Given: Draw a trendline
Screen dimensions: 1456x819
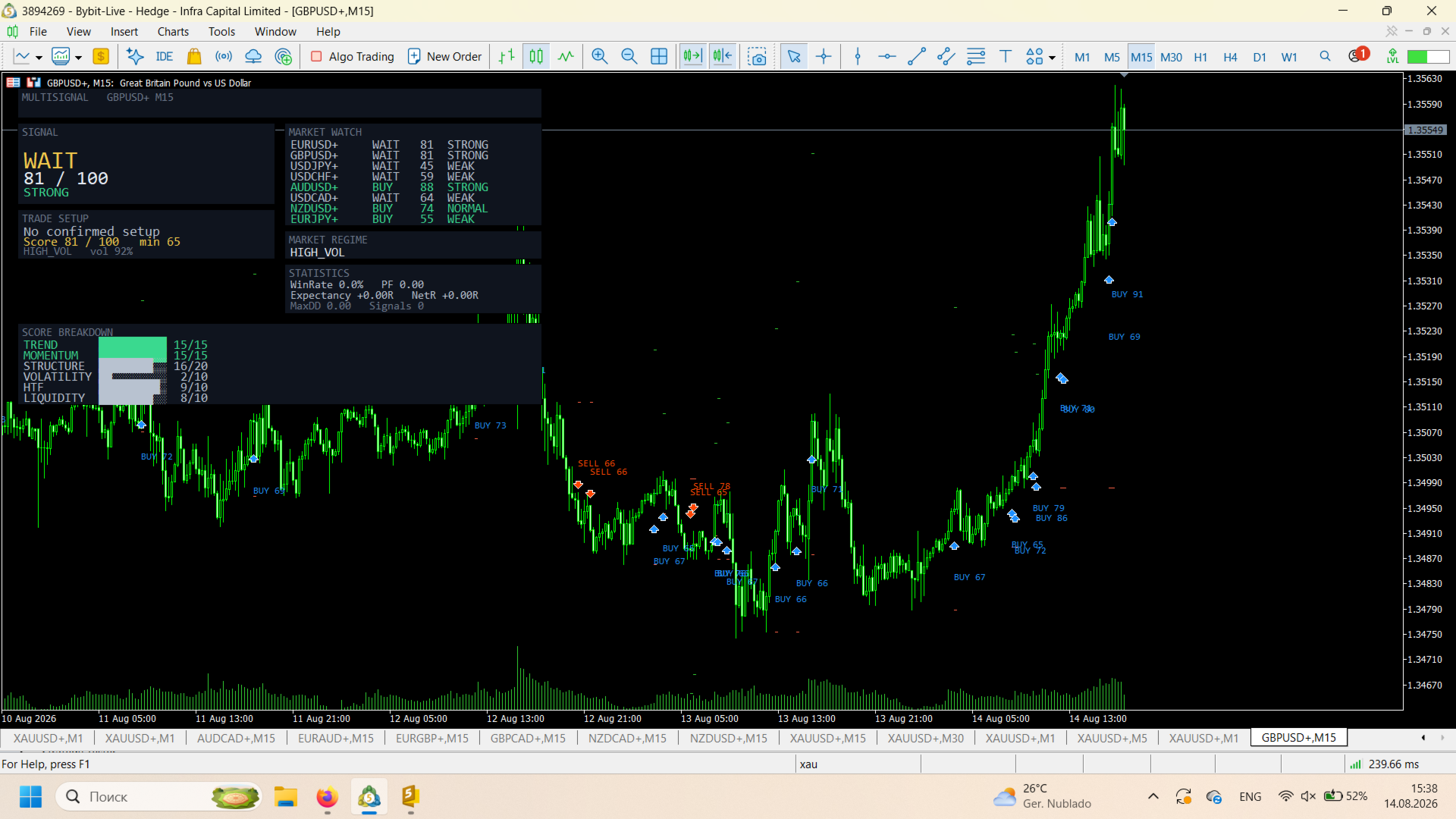Looking at the screenshot, I should [x=917, y=56].
